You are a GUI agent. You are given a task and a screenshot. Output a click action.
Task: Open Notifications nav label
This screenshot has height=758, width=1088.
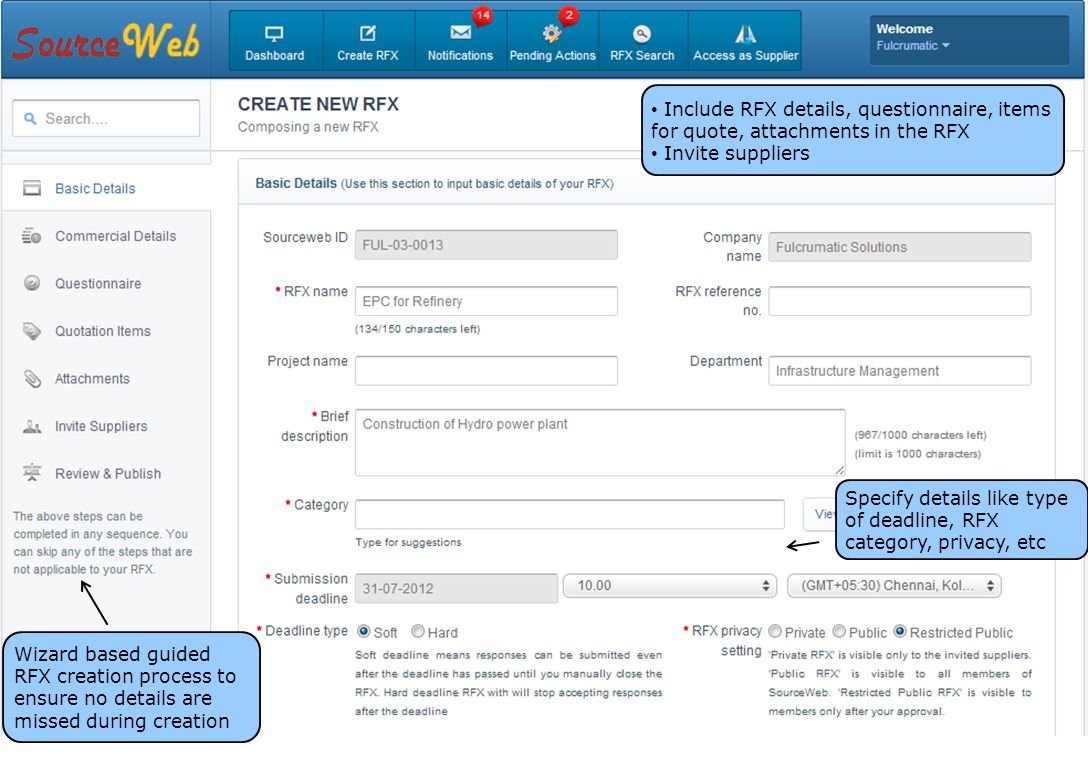click(x=460, y=56)
